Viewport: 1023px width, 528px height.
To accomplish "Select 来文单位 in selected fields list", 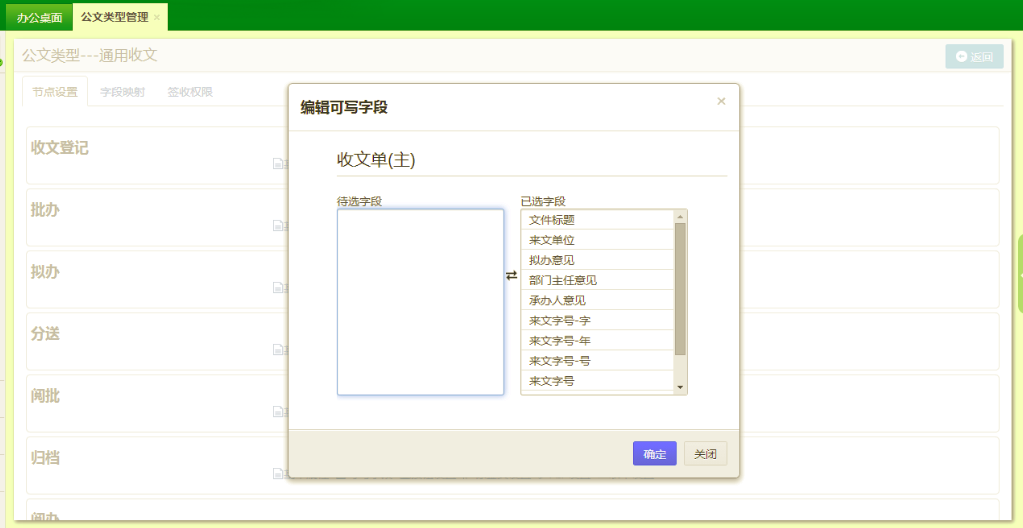I will (x=552, y=240).
